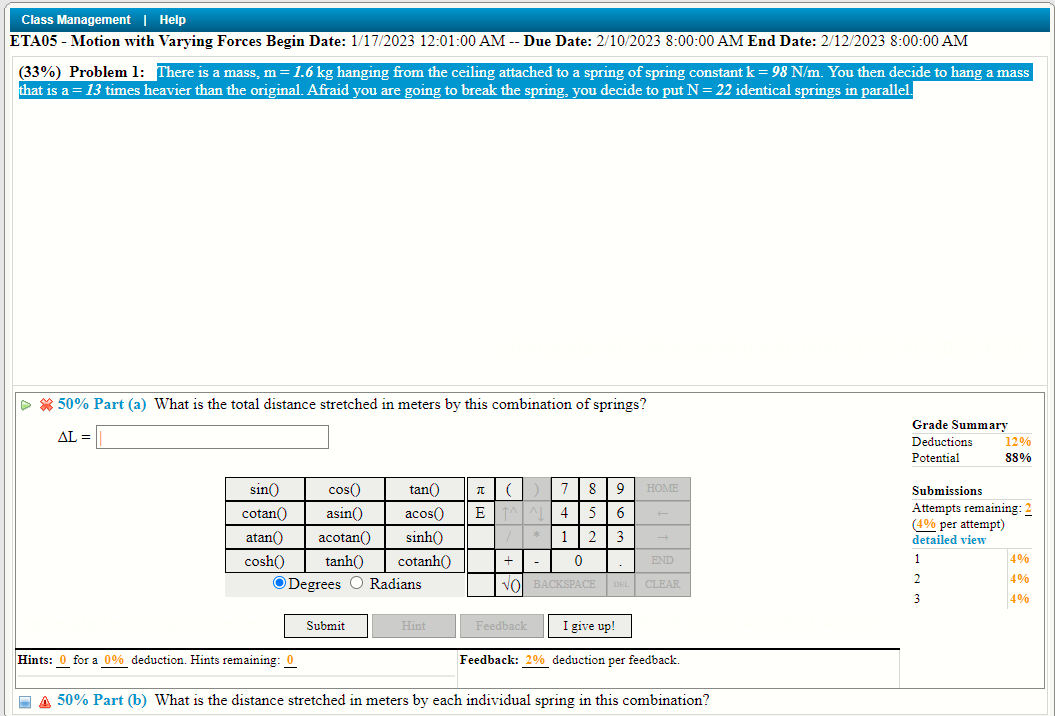Open the detailed view link
Screen dimensions: 1055x716
pyautogui.click(x=949, y=540)
